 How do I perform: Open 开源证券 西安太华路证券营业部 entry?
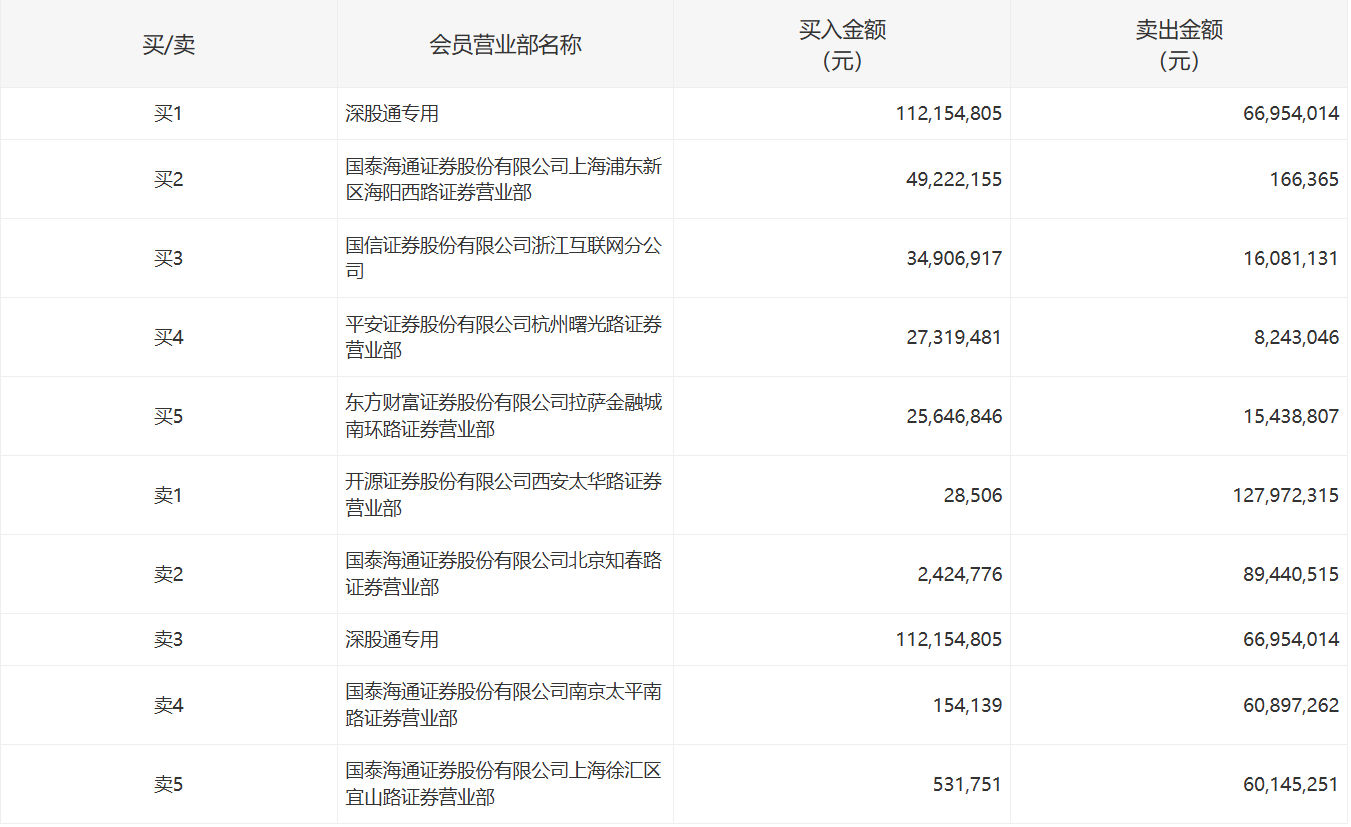tap(503, 496)
